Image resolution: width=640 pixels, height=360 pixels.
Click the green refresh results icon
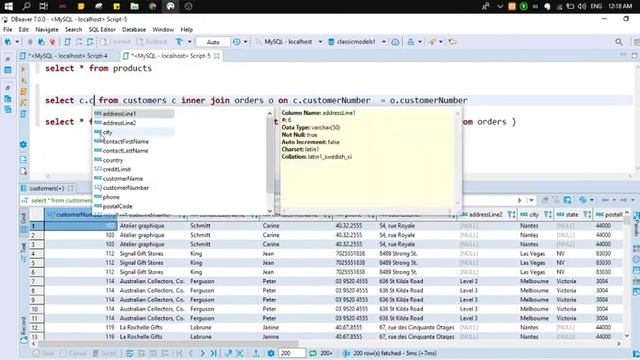pyautogui.click(x=313, y=353)
